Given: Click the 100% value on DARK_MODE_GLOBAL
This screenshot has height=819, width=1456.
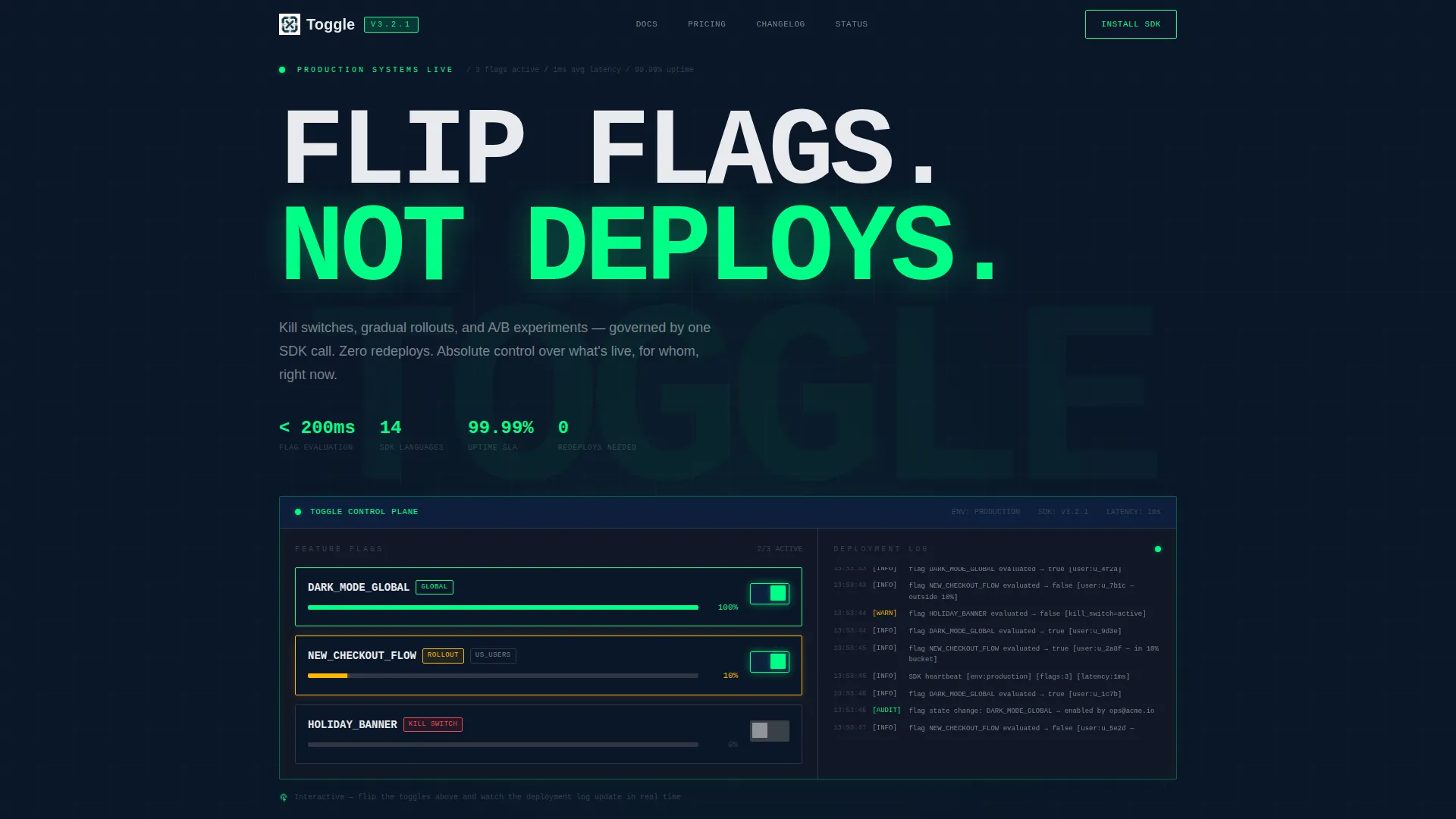Looking at the screenshot, I should 728,607.
